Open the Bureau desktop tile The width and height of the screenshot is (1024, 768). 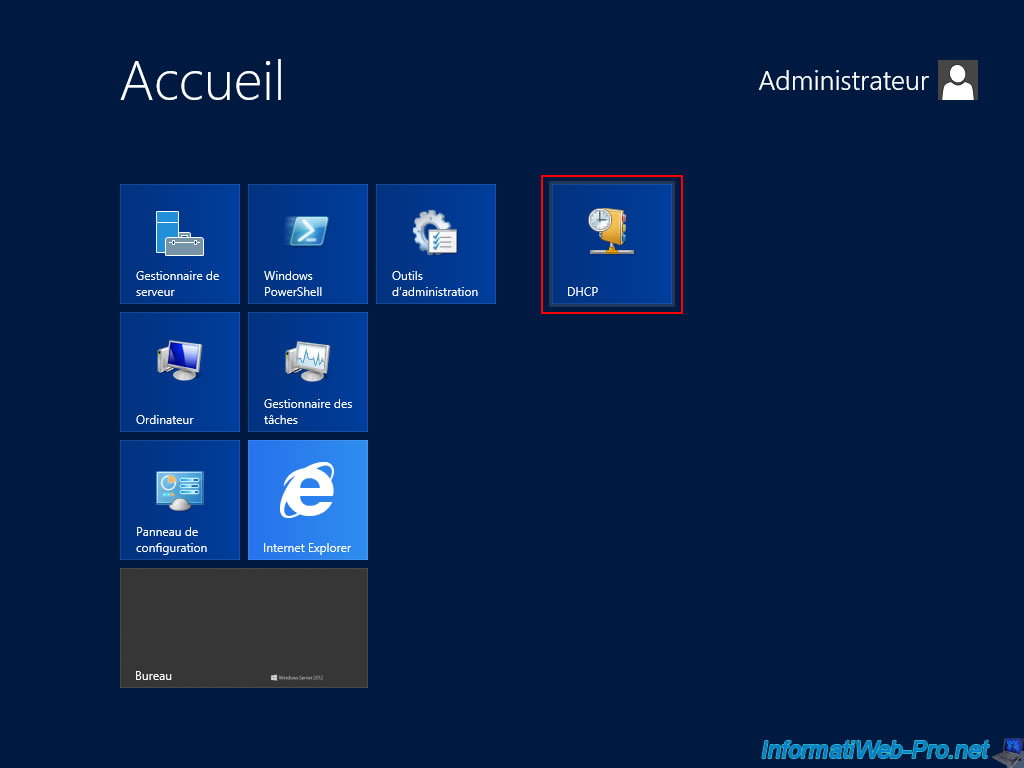pyautogui.click(x=244, y=627)
